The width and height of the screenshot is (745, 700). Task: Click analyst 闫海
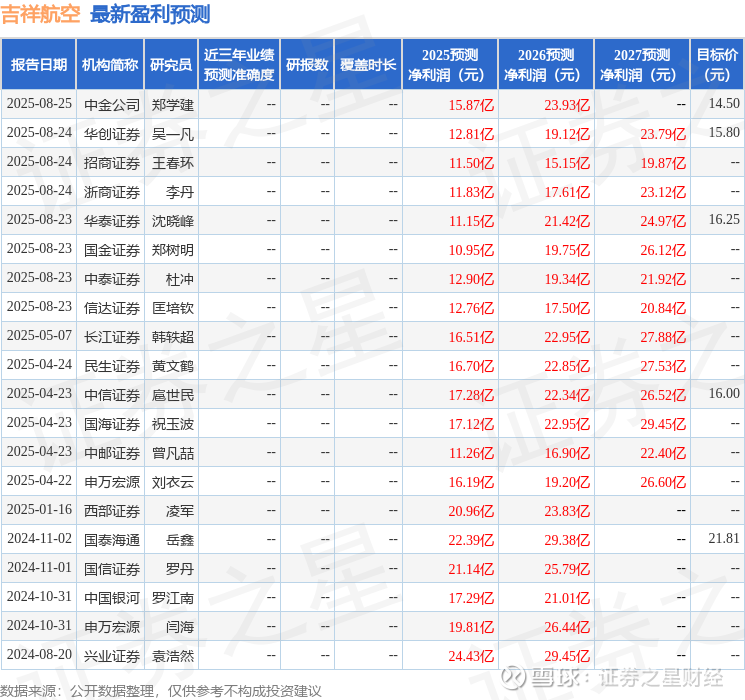pyautogui.click(x=180, y=626)
